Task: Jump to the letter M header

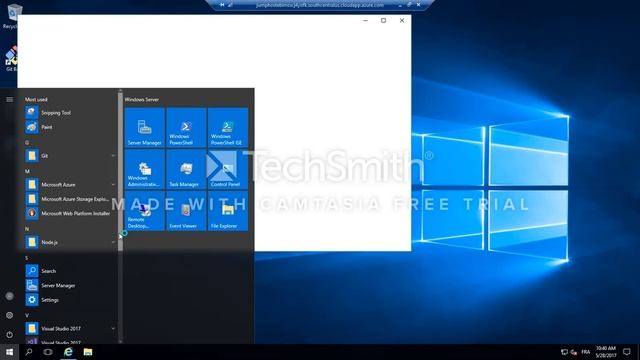Action: pyautogui.click(x=27, y=171)
